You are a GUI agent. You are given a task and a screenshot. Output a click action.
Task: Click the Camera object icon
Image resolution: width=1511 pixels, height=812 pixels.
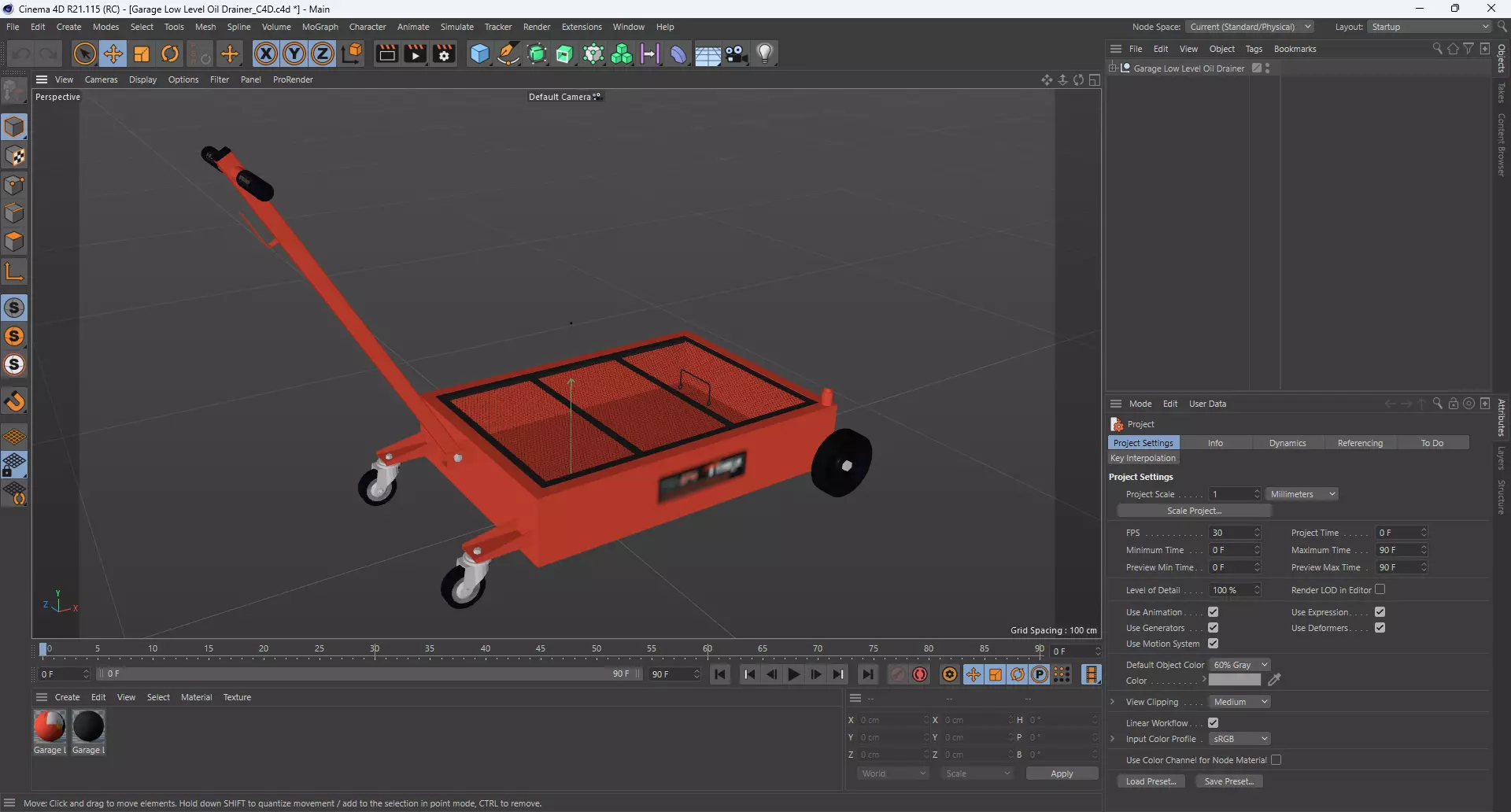[737, 54]
